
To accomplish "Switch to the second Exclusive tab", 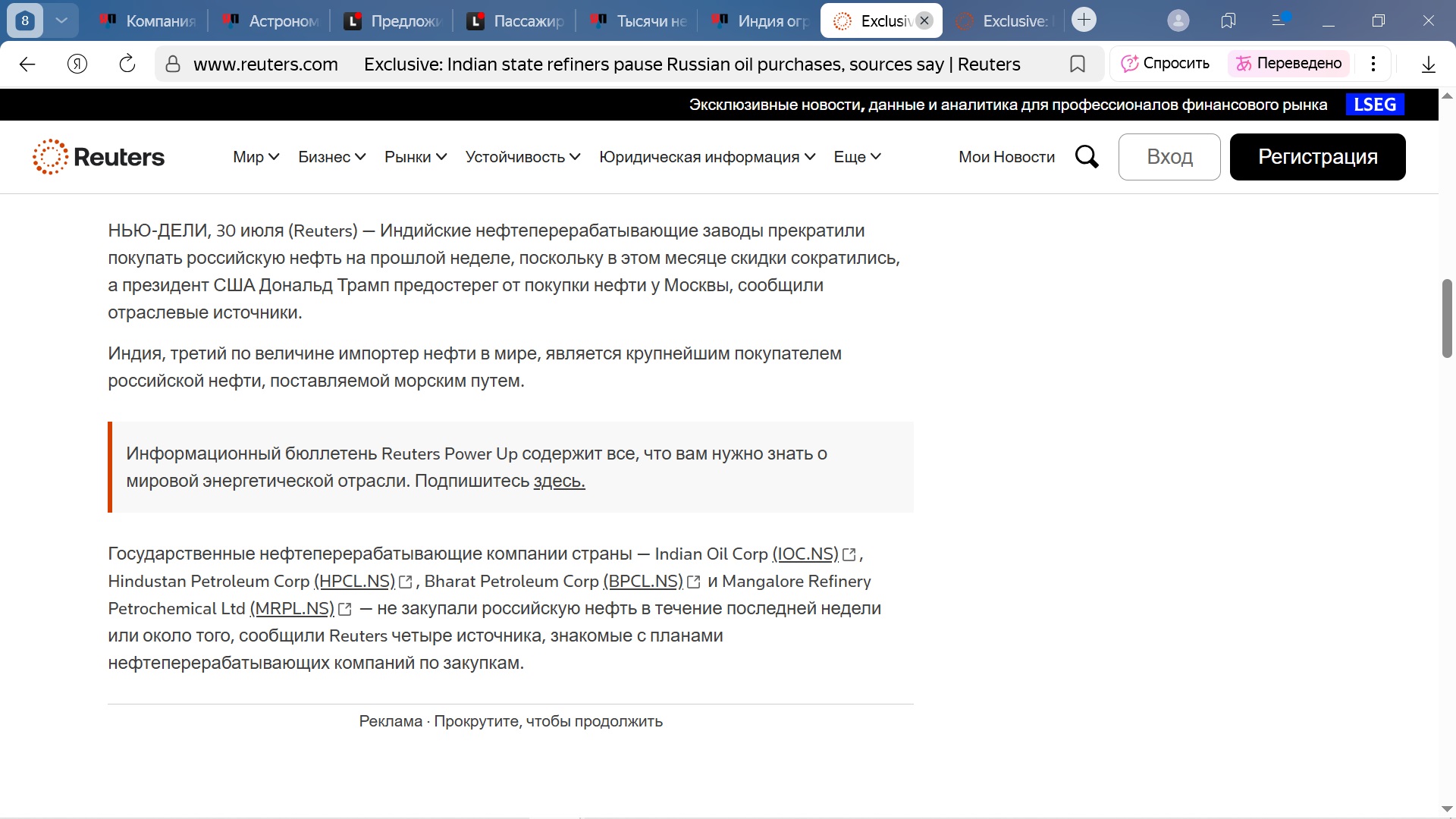I will tap(1006, 21).
